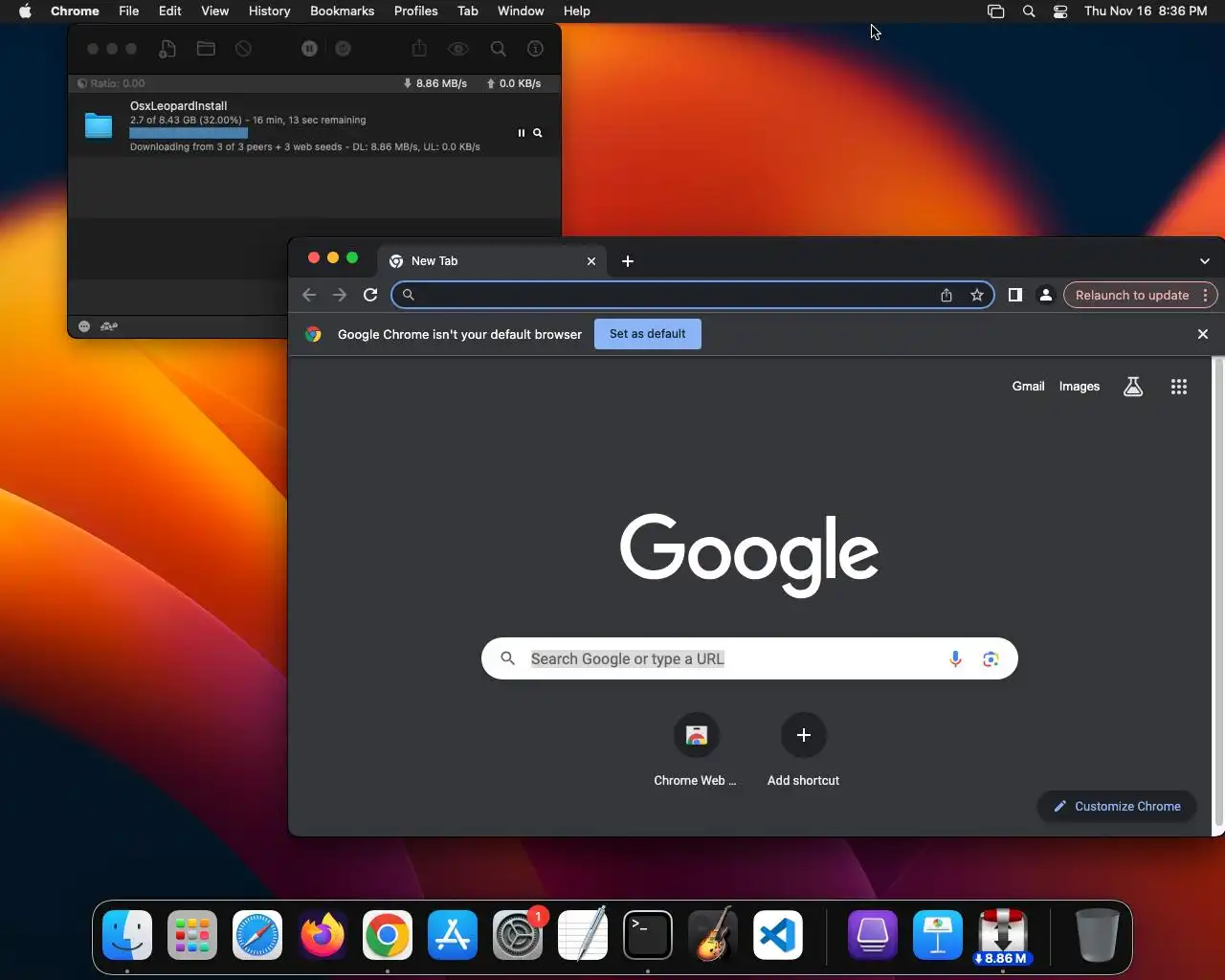
Task: Open the View menu
Action: (214, 11)
